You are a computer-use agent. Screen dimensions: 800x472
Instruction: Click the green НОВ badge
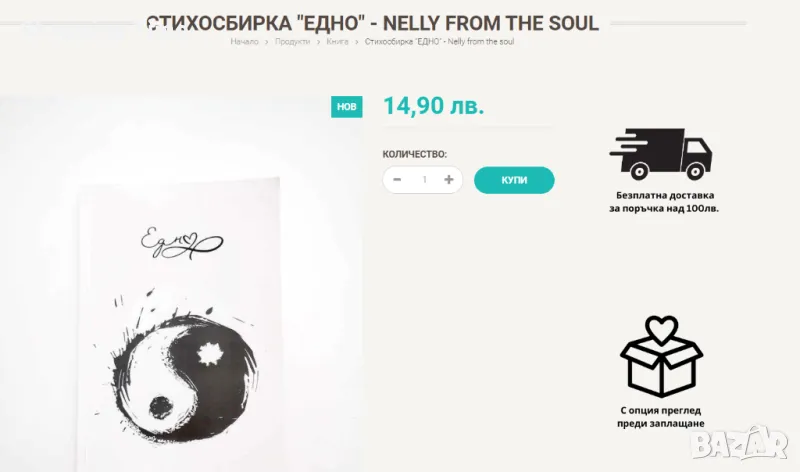[346, 107]
